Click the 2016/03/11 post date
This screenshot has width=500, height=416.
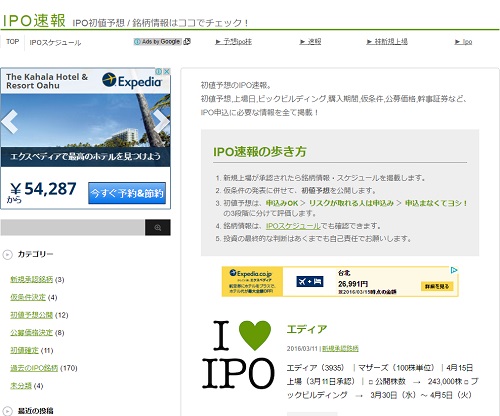(302, 349)
